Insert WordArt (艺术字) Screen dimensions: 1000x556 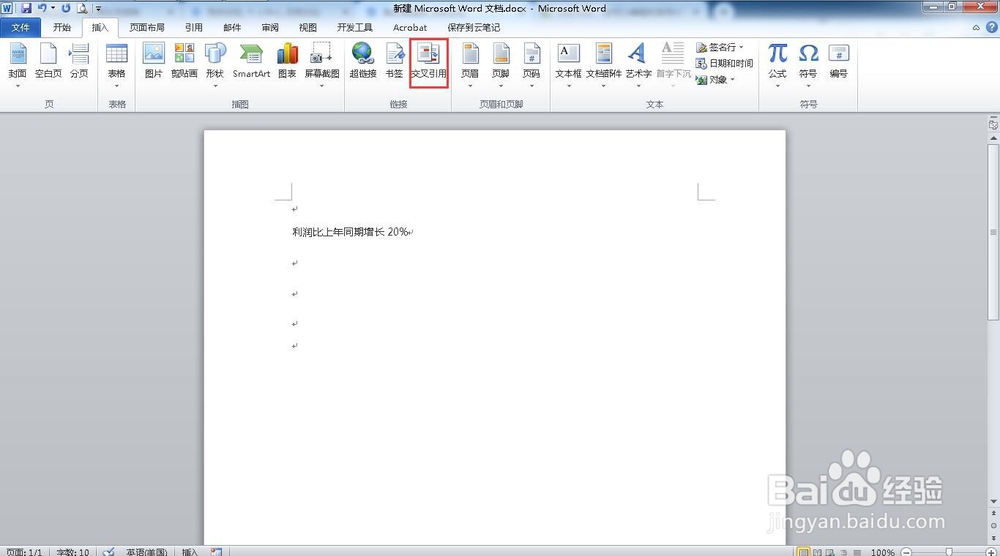638,64
